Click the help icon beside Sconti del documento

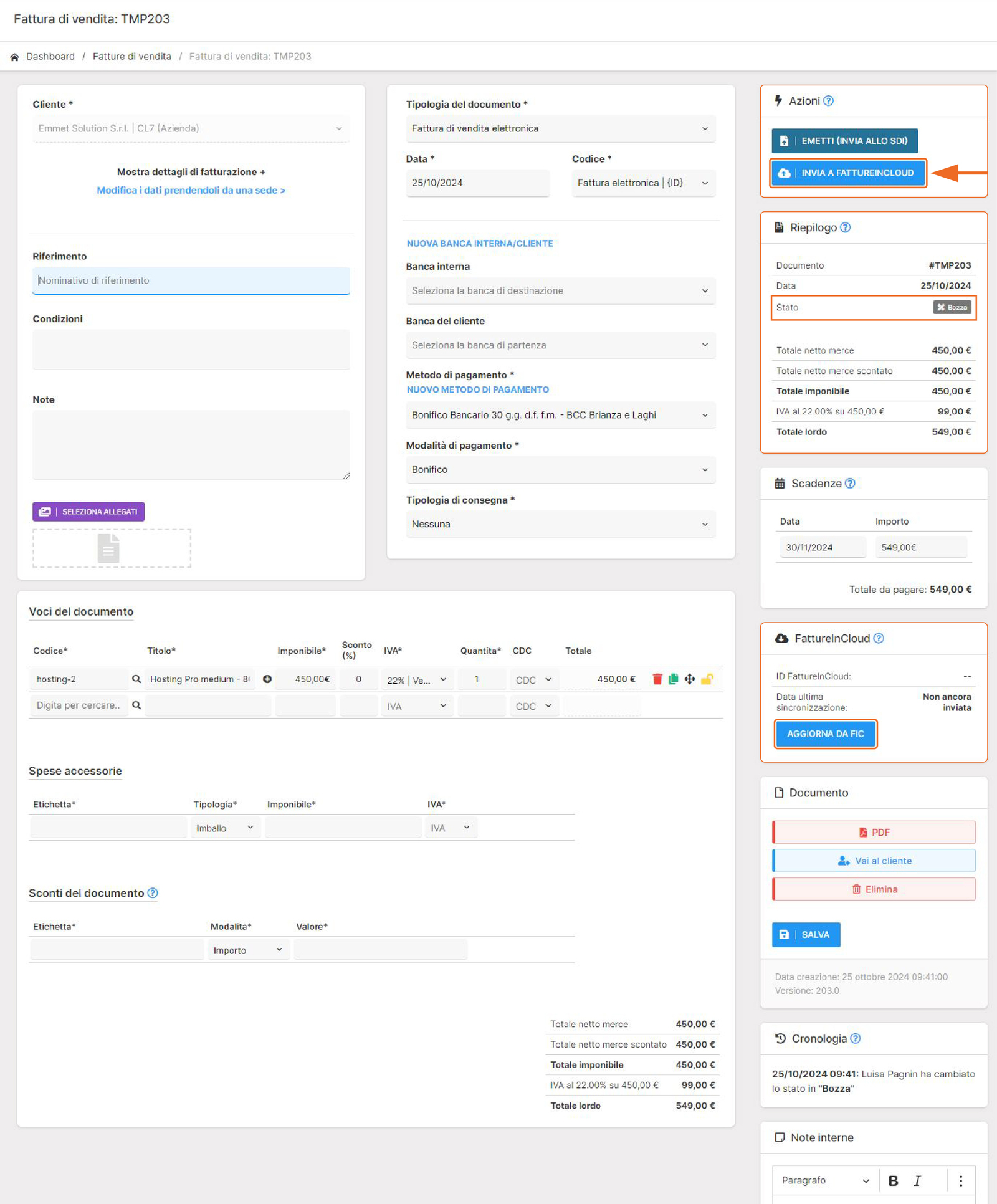[153, 893]
